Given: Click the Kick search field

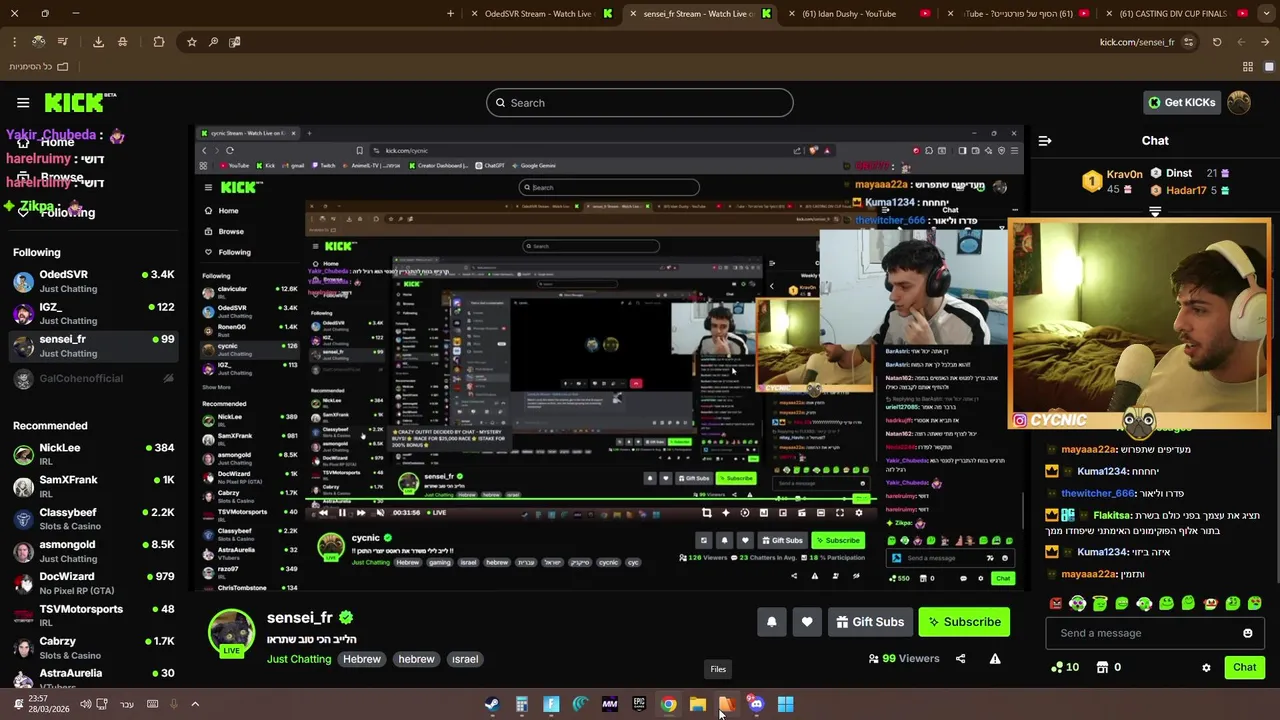Looking at the screenshot, I should [x=640, y=103].
